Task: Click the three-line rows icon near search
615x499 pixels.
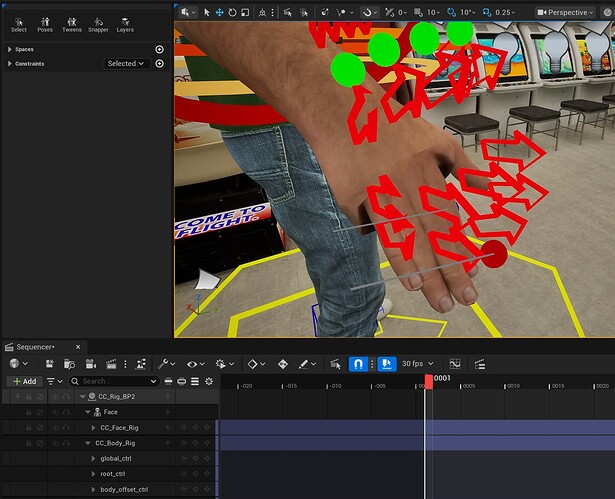Action: tap(195, 381)
